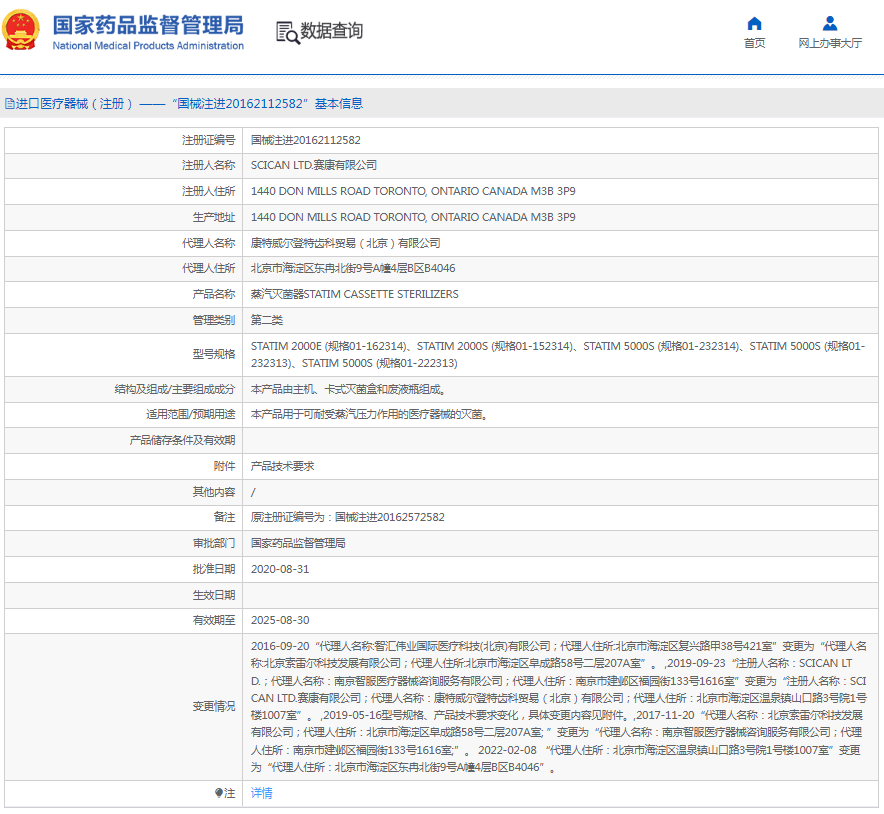Viewport: 884px width, 814px height.
Task: Click the 备注 row label
Action: pos(224,517)
